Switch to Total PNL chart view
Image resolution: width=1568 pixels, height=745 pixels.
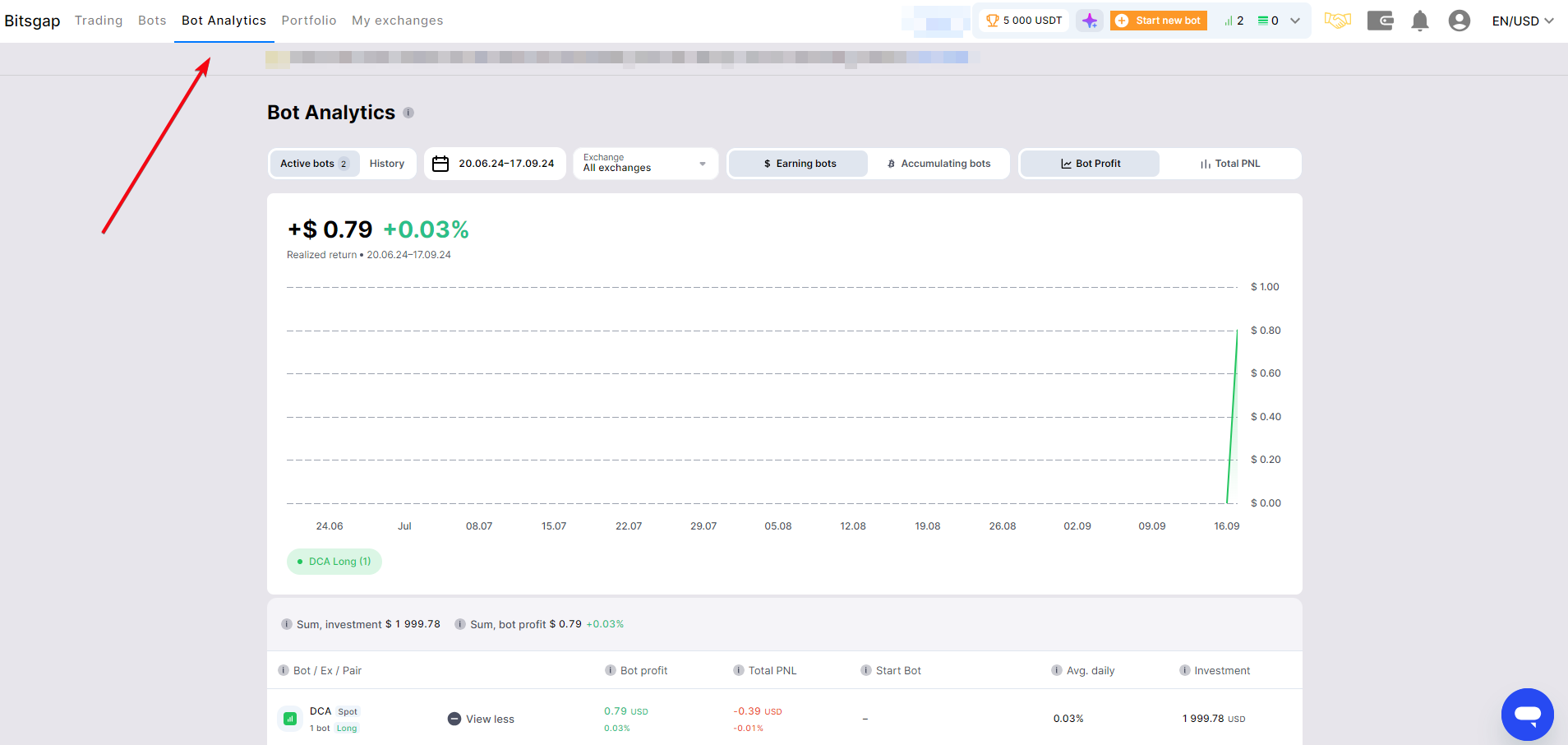[1230, 164]
